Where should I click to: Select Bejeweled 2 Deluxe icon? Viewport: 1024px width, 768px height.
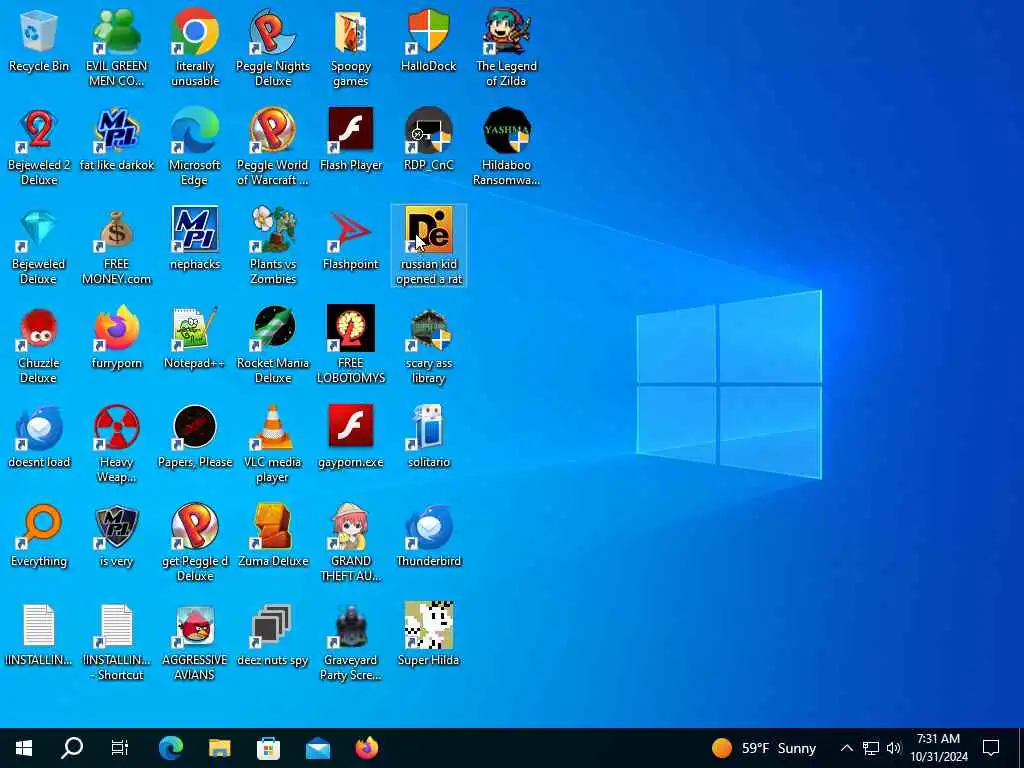point(39,131)
